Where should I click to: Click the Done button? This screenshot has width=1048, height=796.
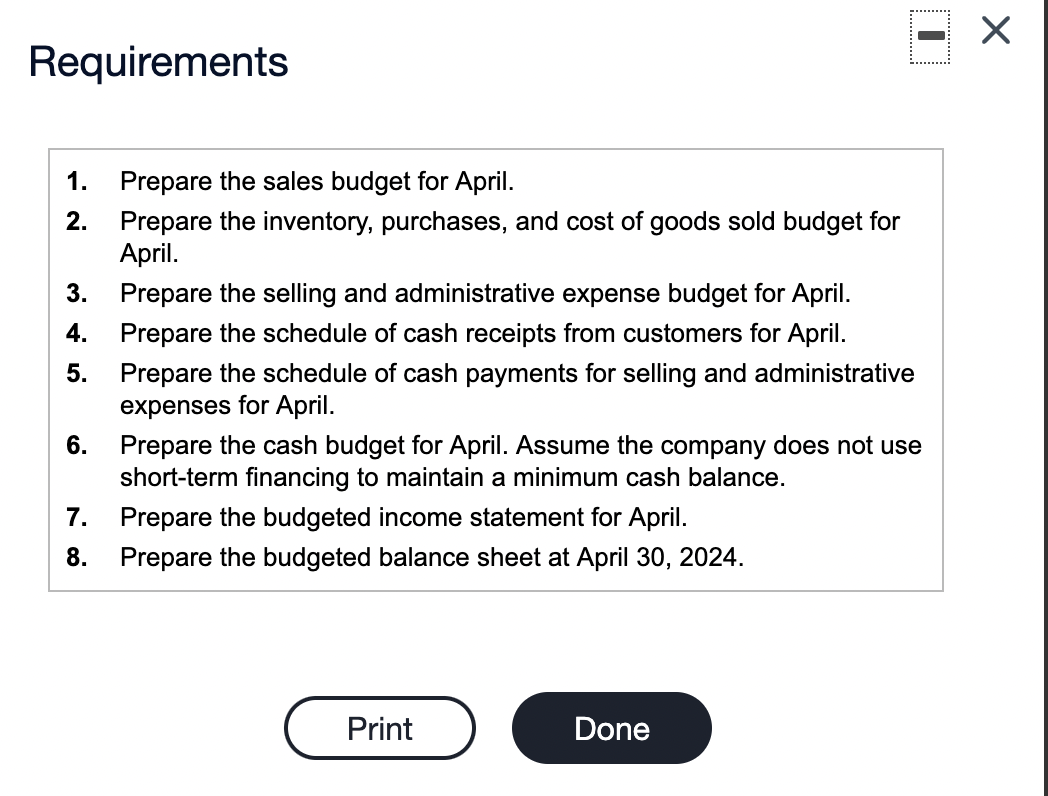tap(612, 728)
